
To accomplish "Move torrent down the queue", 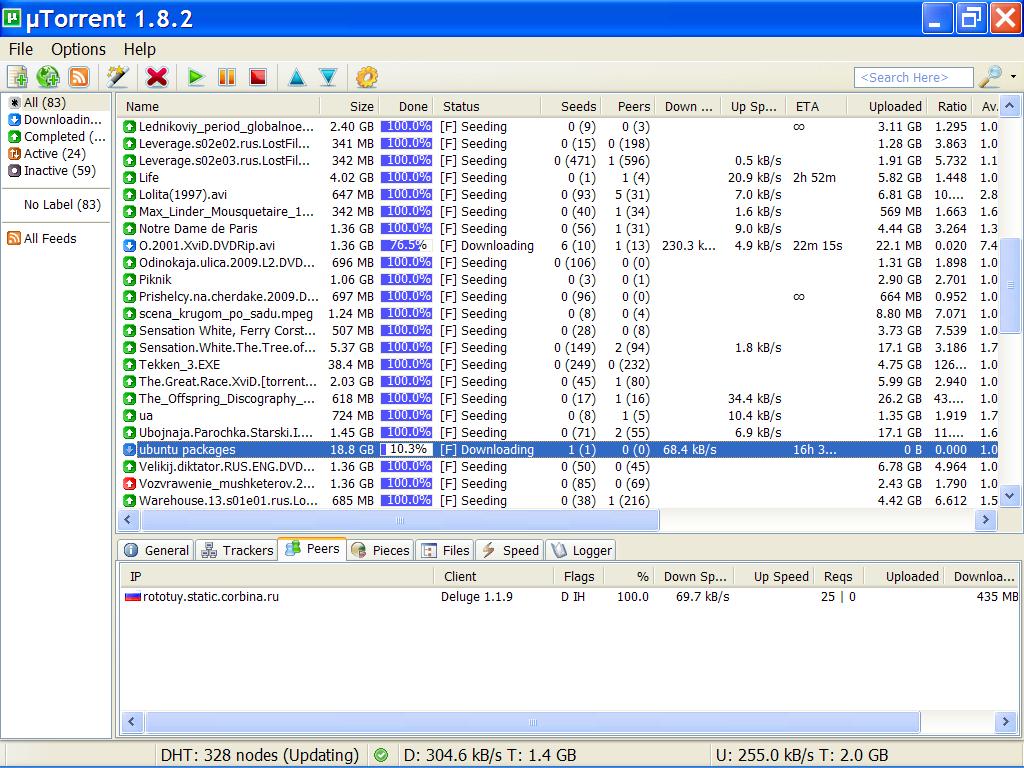I will coord(328,77).
